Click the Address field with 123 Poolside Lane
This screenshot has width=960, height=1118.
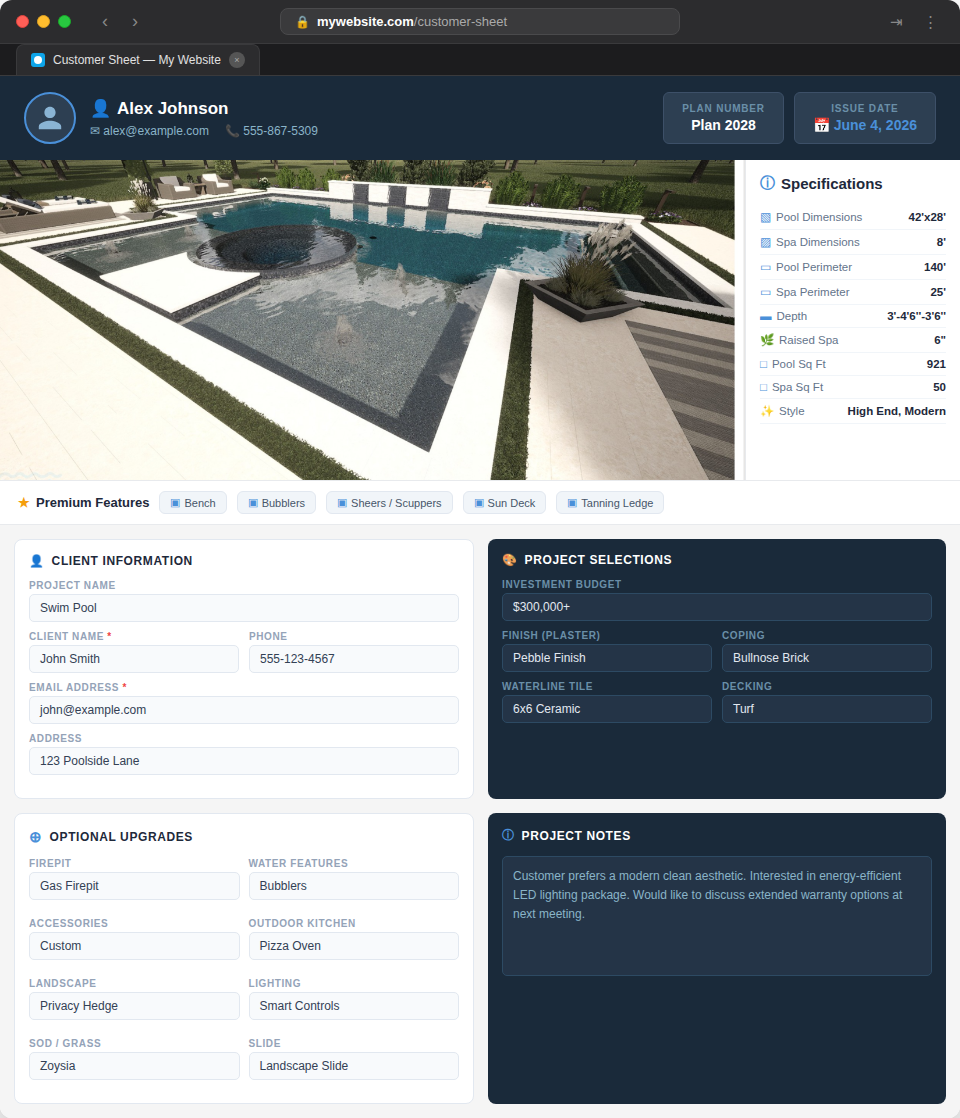point(244,761)
